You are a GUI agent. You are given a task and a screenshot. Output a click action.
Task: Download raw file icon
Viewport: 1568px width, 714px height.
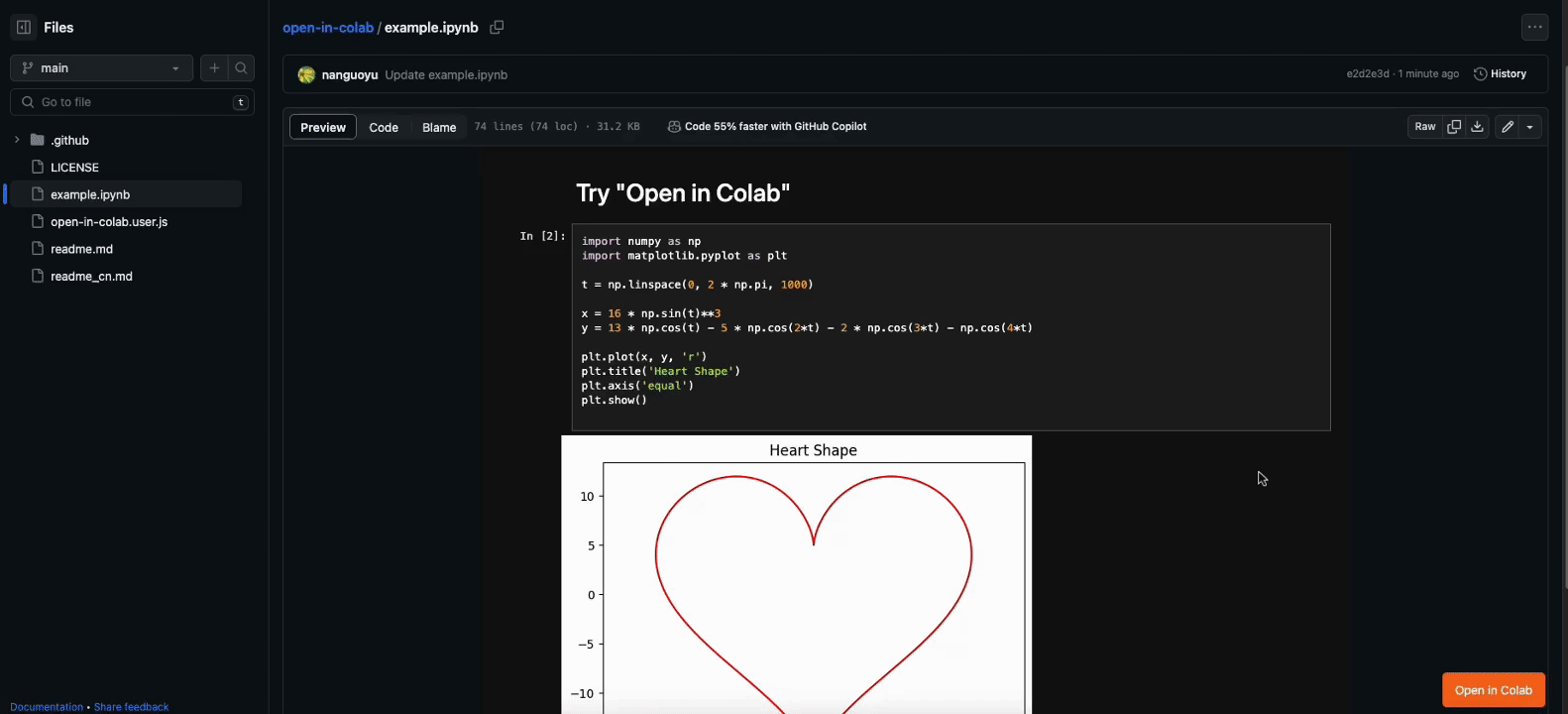(1477, 127)
